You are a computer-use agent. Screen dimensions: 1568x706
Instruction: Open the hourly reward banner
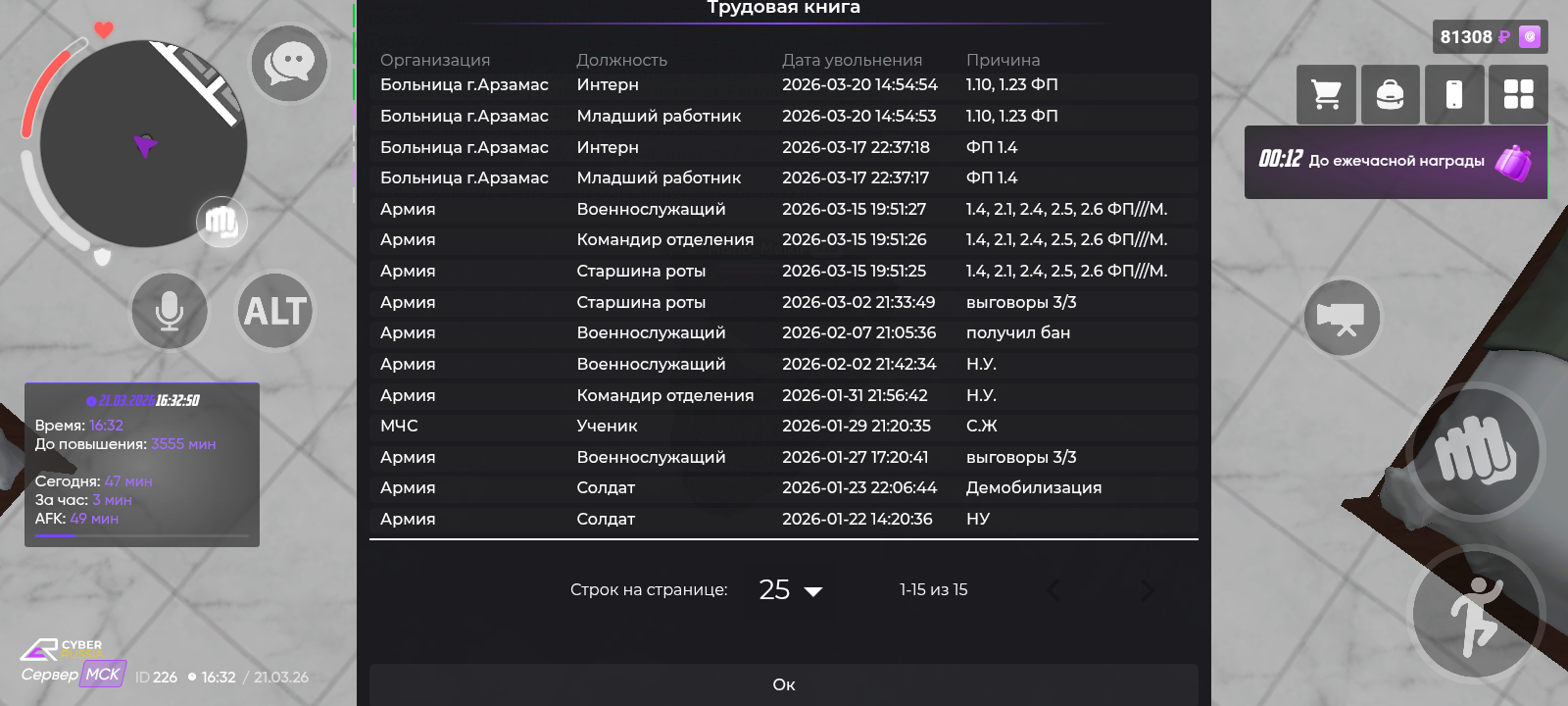tap(1396, 162)
